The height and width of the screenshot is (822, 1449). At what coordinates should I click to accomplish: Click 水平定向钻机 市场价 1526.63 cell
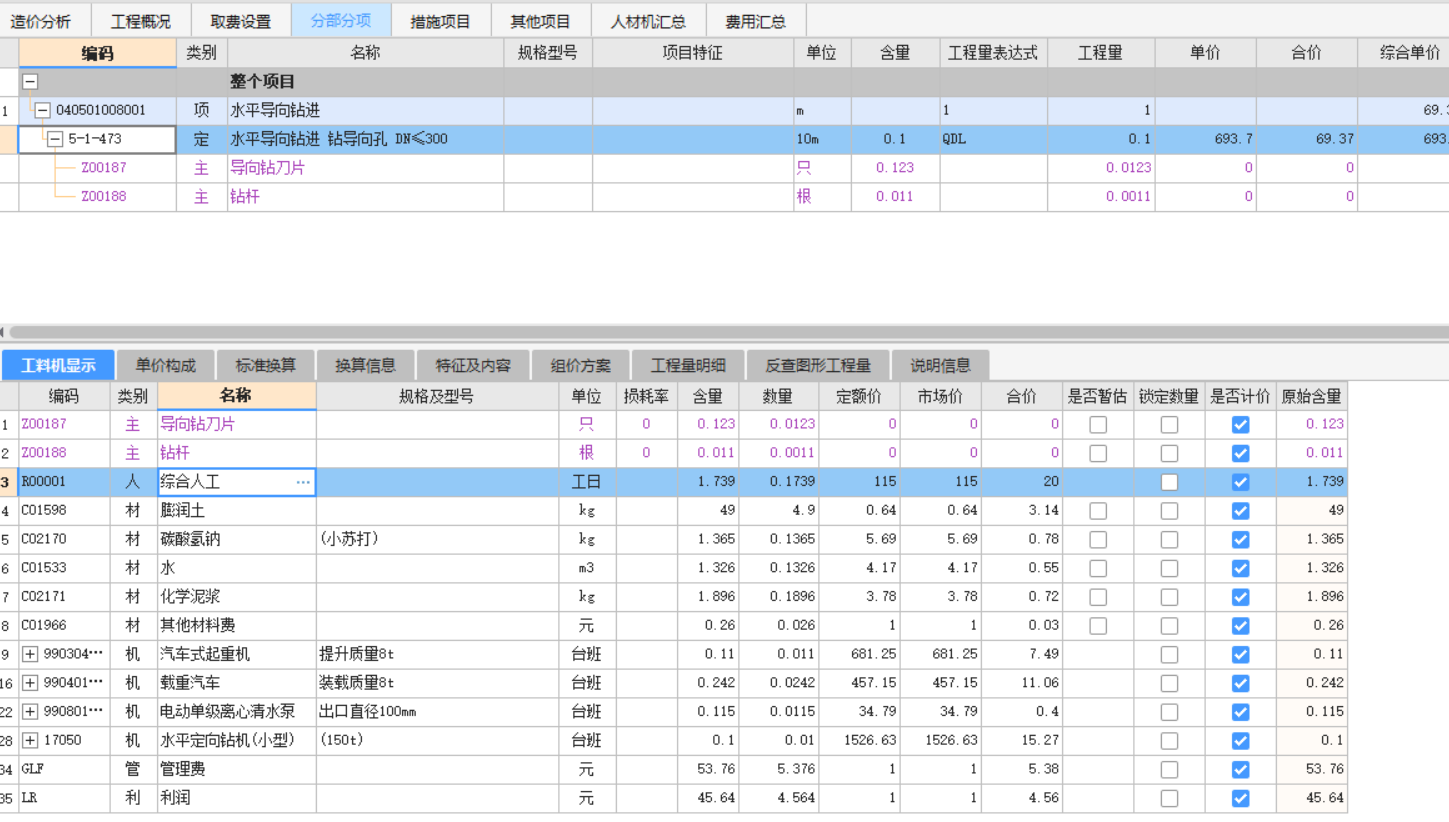tap(940, 741)
